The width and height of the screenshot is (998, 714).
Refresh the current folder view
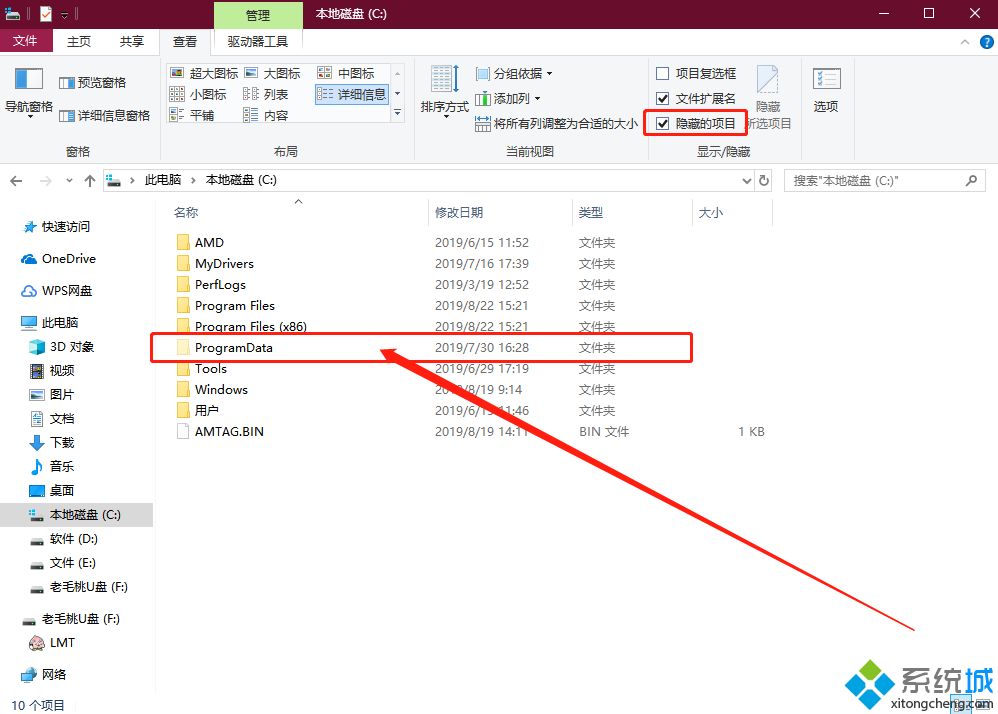point(764,181)
